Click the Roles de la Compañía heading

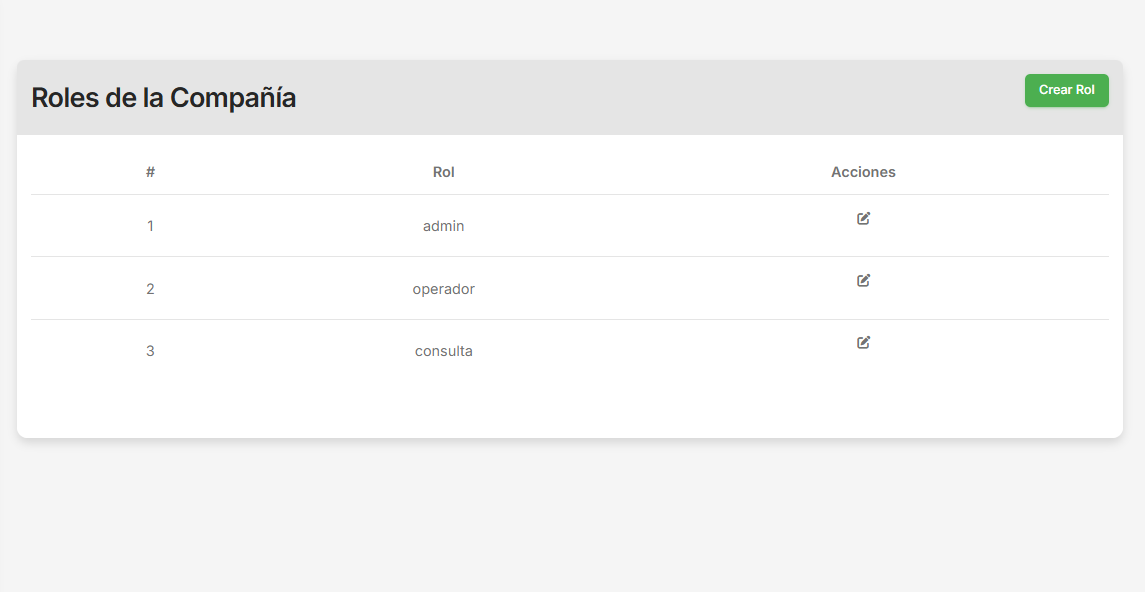pos(163,98)
